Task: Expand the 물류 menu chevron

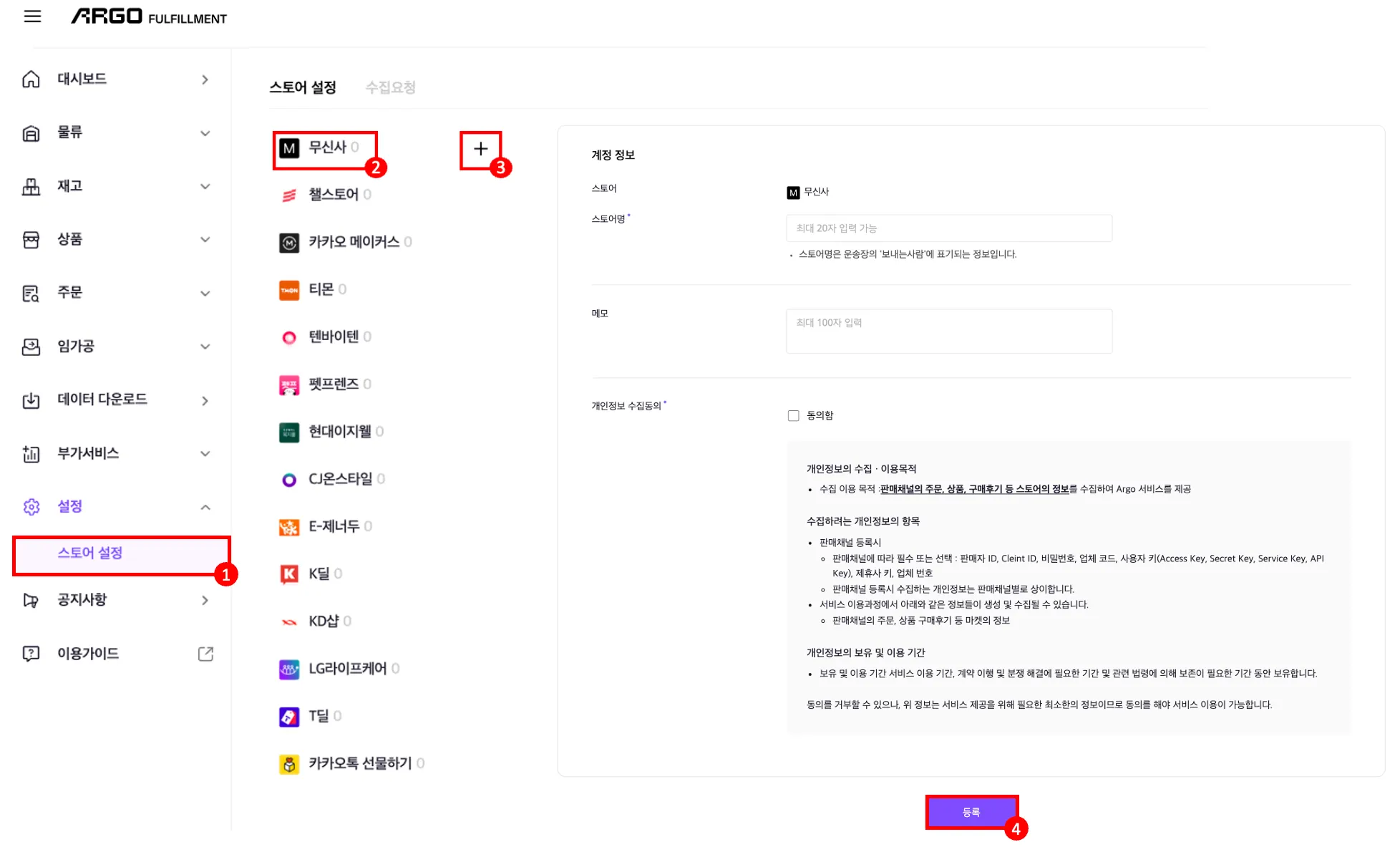Action: tap(205, 133)
